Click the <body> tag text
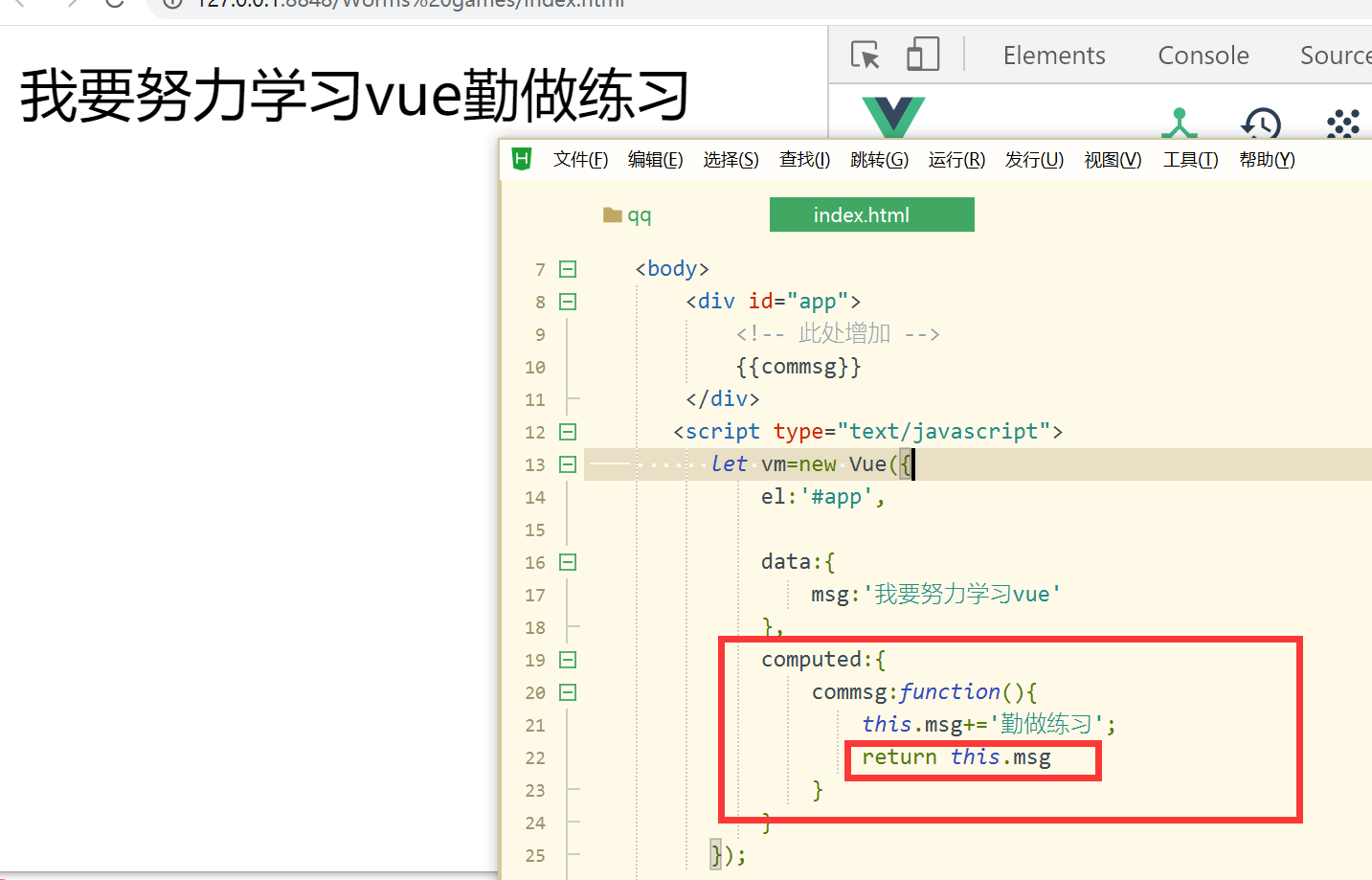Screen dimensions: 1372x880 (672, 269)
